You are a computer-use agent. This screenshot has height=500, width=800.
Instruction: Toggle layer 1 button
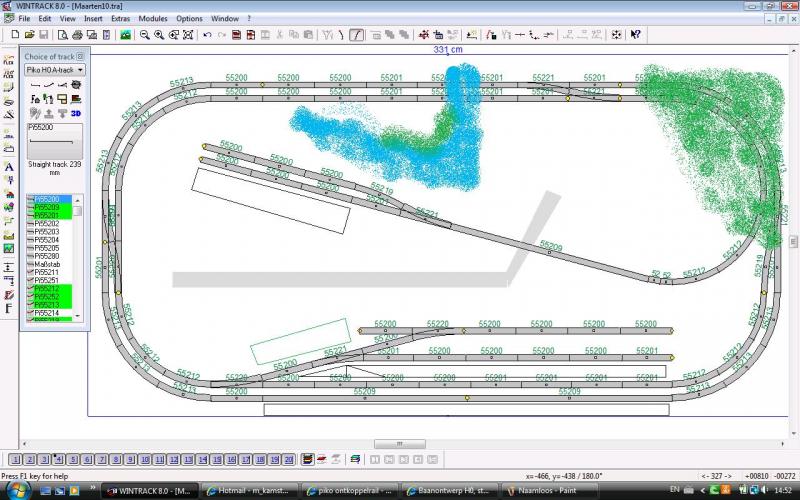click(x=15, y=460)
